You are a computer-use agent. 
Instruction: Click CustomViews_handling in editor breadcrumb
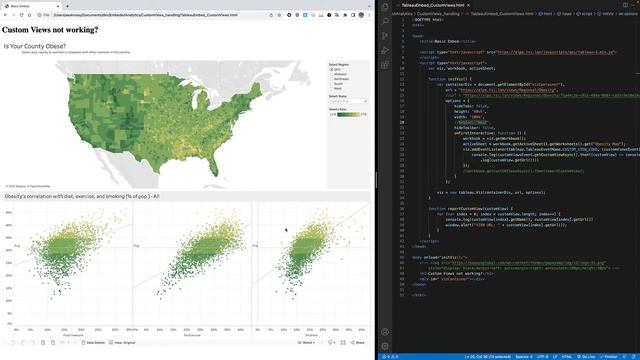coord(437,13)
